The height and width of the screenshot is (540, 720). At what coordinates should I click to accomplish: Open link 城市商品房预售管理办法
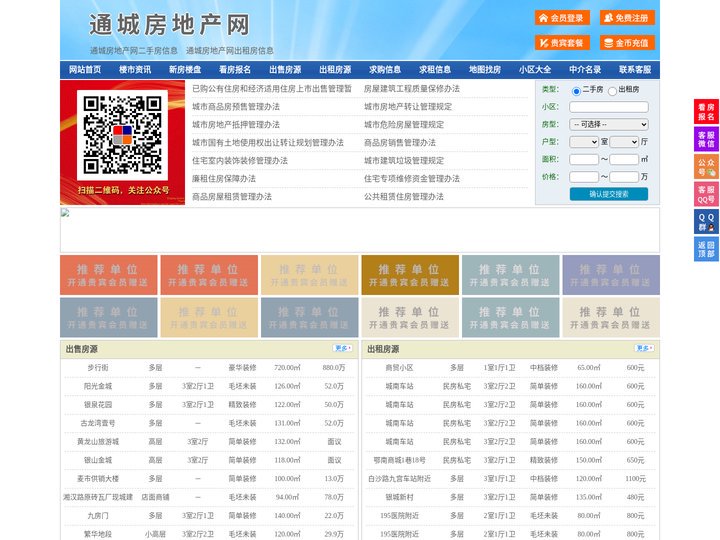[x=236, y=107]
